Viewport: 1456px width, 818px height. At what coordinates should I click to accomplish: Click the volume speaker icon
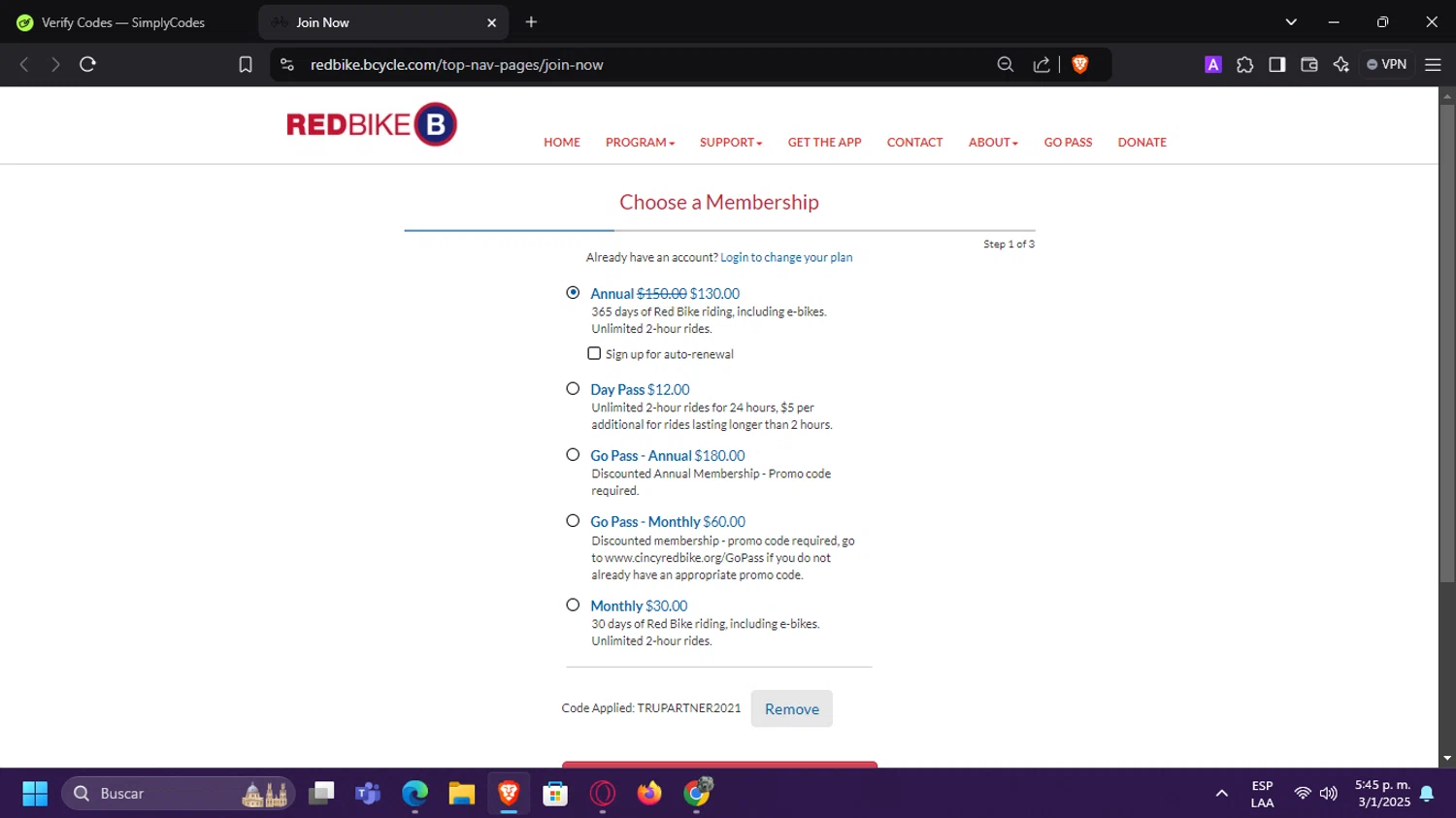pos(1329,794)
